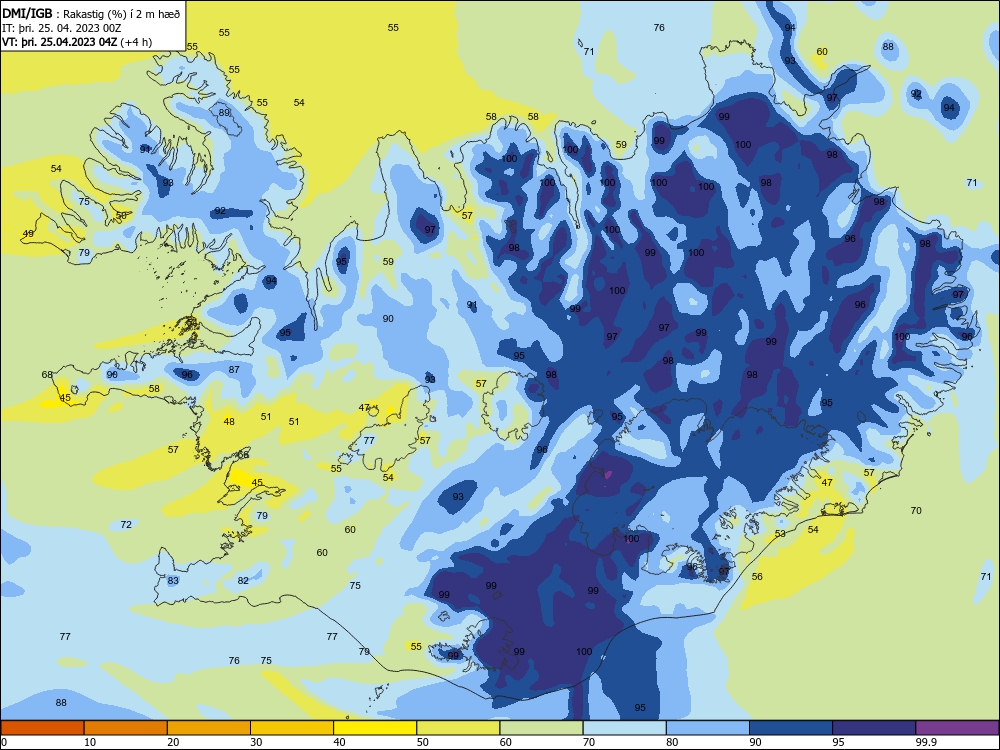Click the title 'DMI/IGB : Rakastig (%) í 2 m hæð'
Viewport: 1000px width, 750px height.
click(x=91, y=14)
